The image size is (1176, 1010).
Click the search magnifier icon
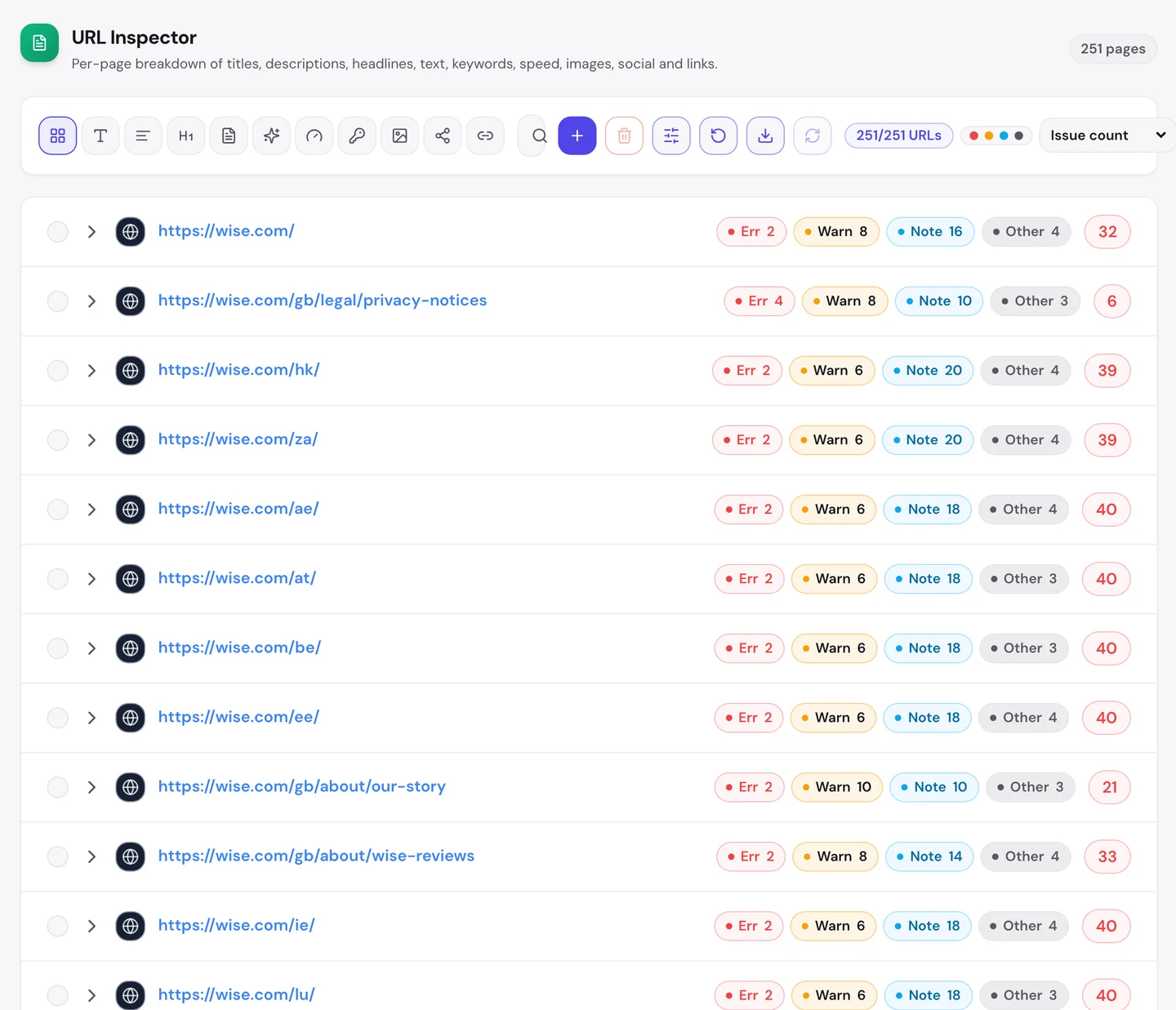539,136
